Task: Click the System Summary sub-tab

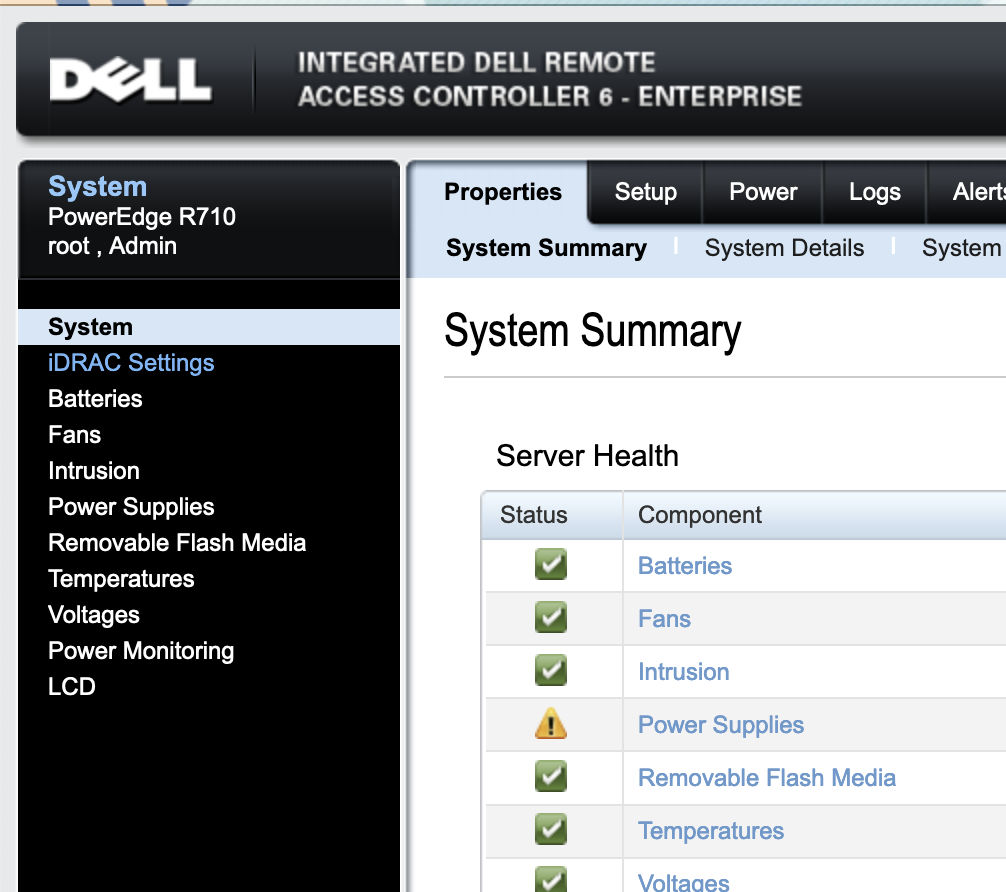Action: 545,248
